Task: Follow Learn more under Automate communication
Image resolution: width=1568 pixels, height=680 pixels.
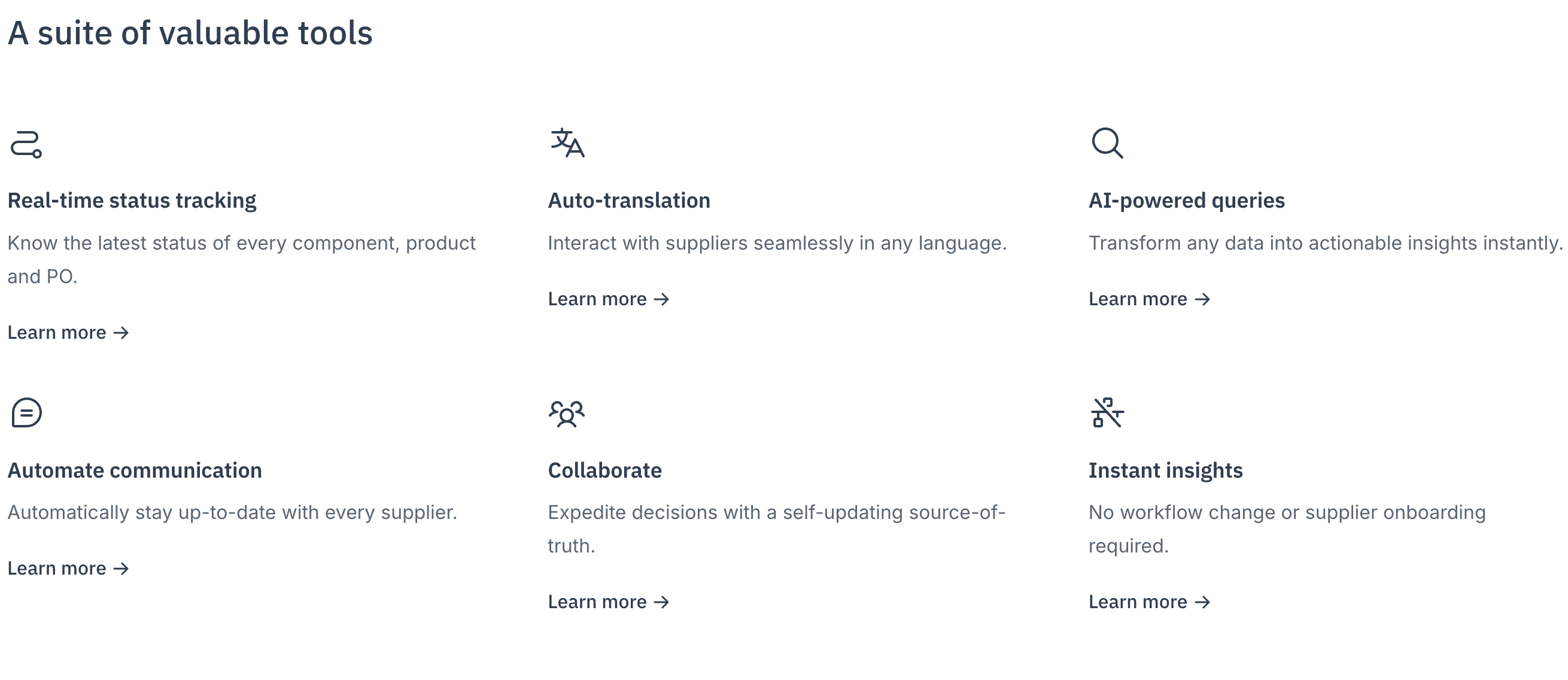Action: click(68, 568)
